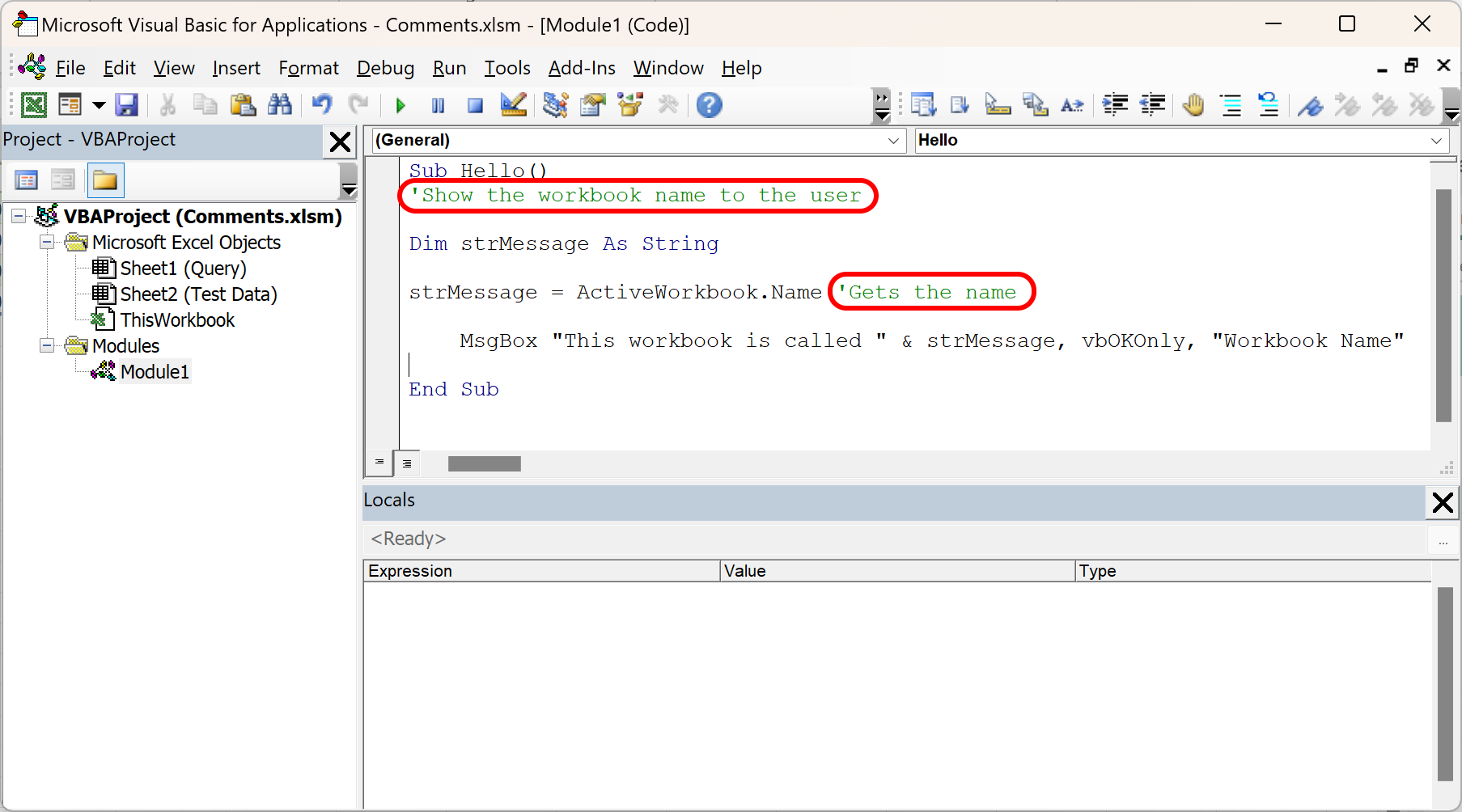The image size is (1462, 812).
Task: Click the Break pause icon
Action: (x=438, y=105)
